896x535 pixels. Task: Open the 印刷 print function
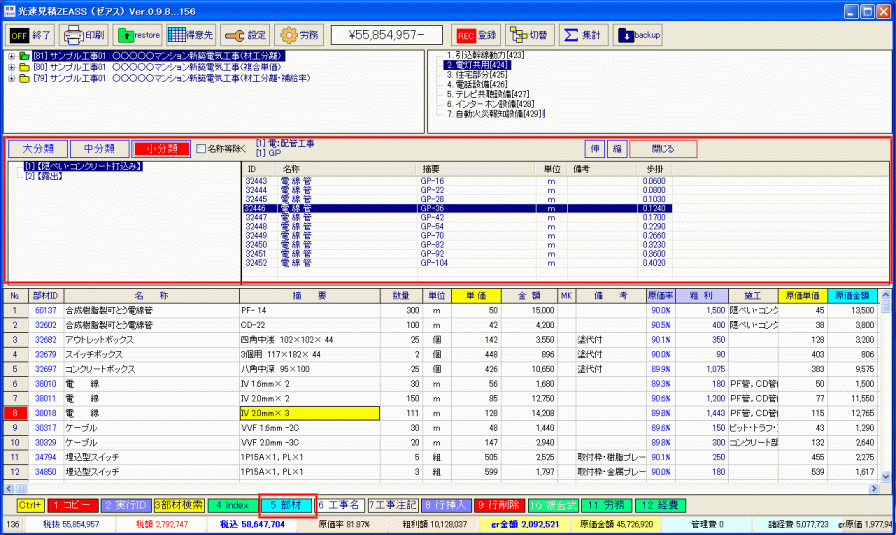(85, 35)
